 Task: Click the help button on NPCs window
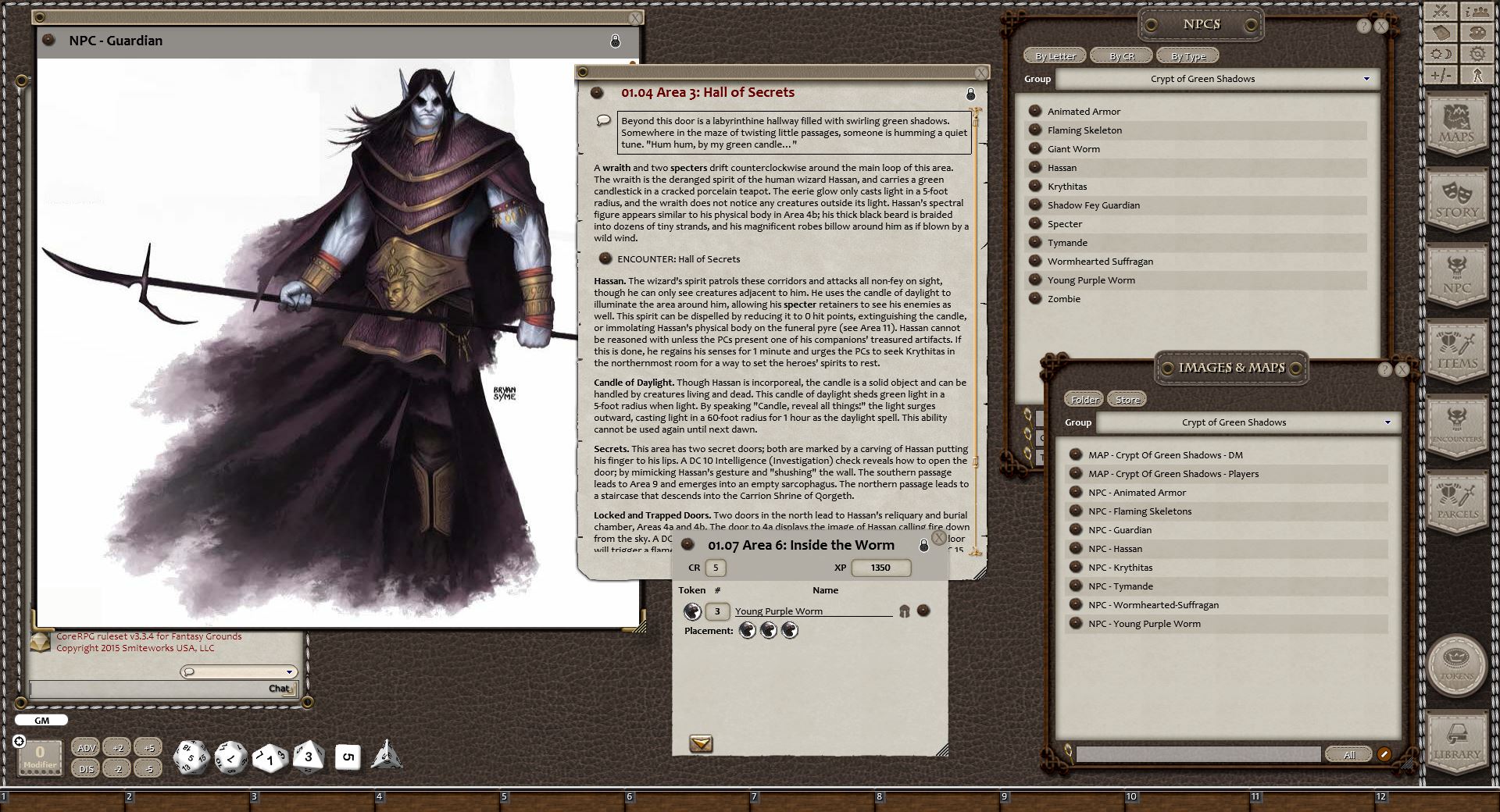coord(1363,26)
